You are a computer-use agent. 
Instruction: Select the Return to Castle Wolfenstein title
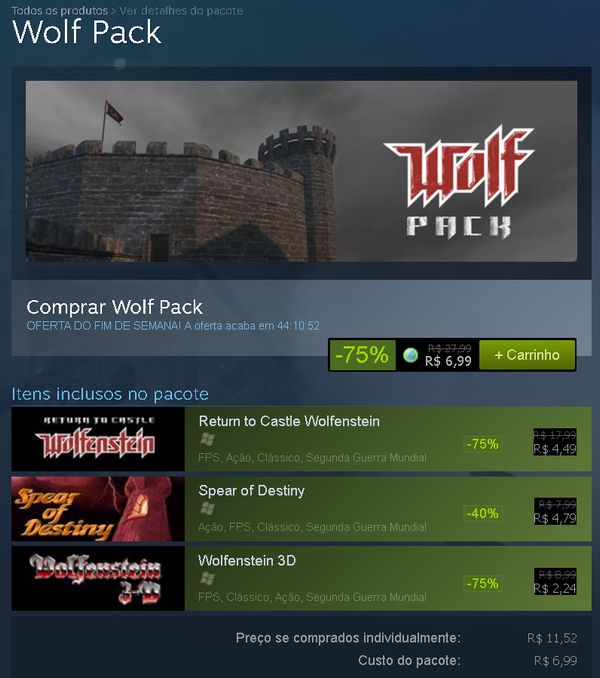click(289, 421)
